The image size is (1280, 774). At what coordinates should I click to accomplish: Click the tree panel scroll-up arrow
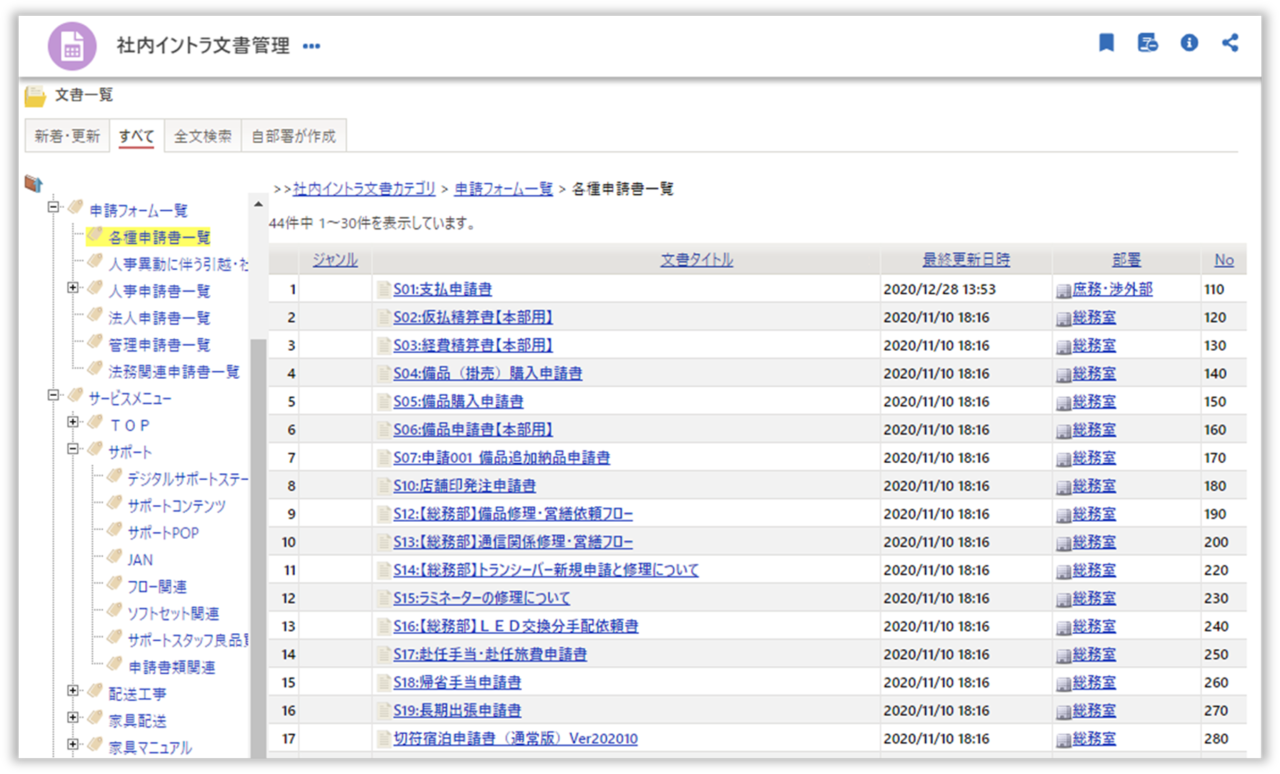click(x=259, y=205)
